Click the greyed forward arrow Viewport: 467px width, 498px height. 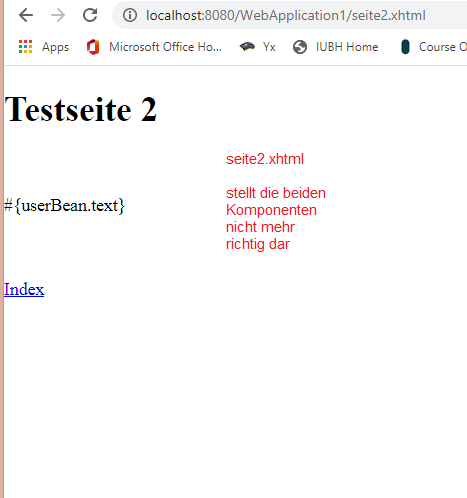pos(58,15)
